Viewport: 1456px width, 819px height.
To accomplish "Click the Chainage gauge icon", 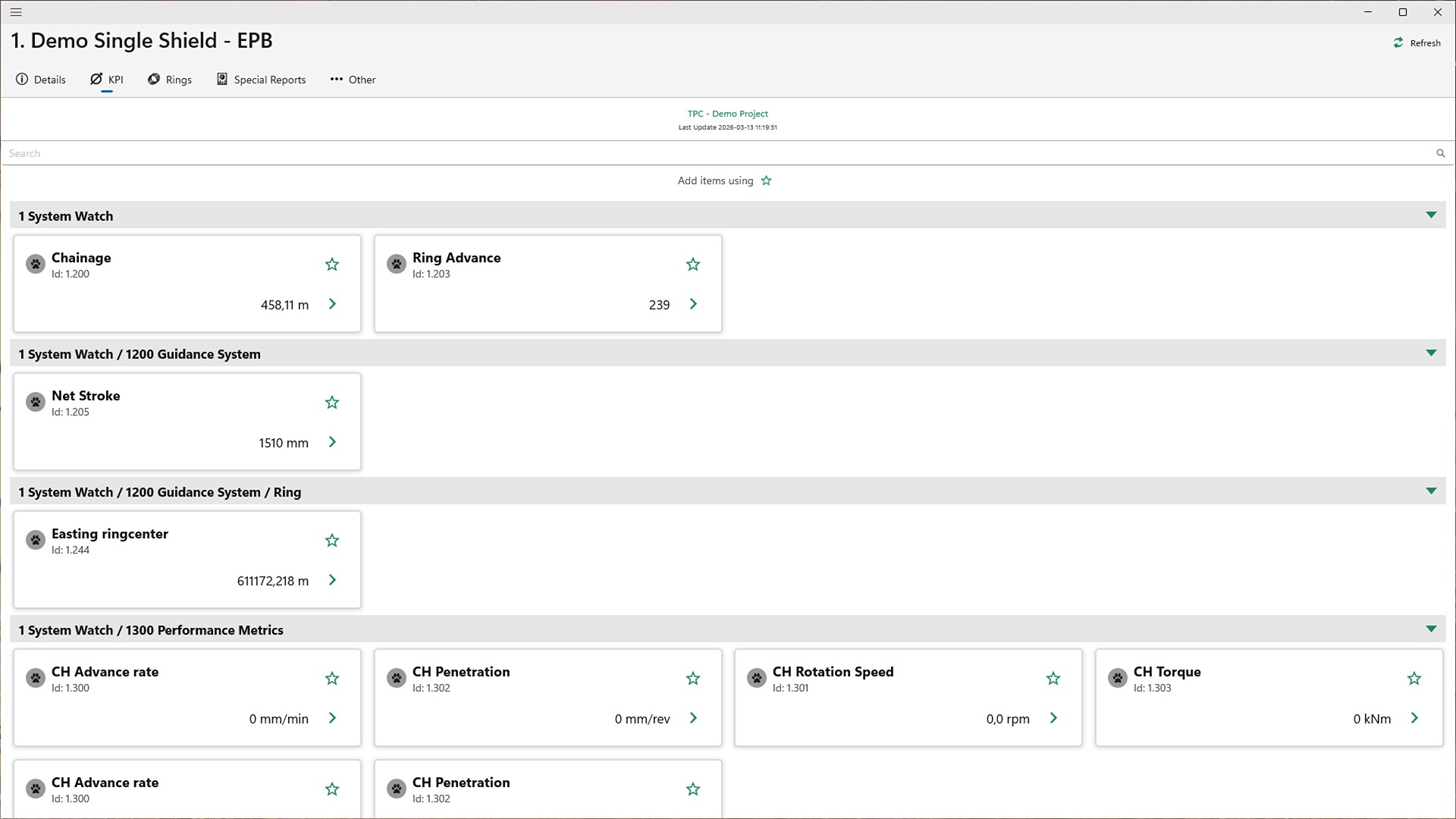I will point(36,264).
